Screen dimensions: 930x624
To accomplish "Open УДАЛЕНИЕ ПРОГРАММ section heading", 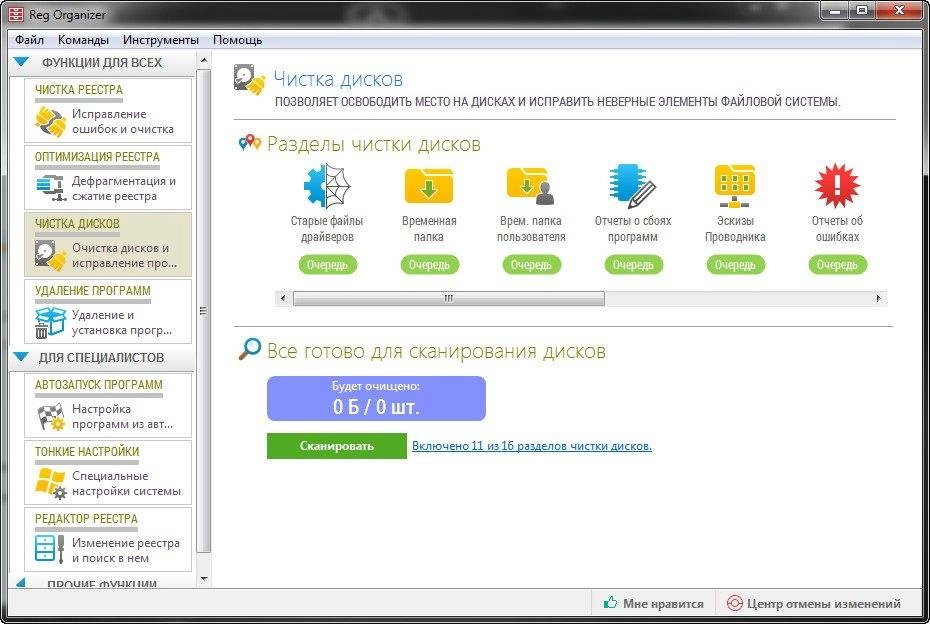I will click(x=93, y=291).
